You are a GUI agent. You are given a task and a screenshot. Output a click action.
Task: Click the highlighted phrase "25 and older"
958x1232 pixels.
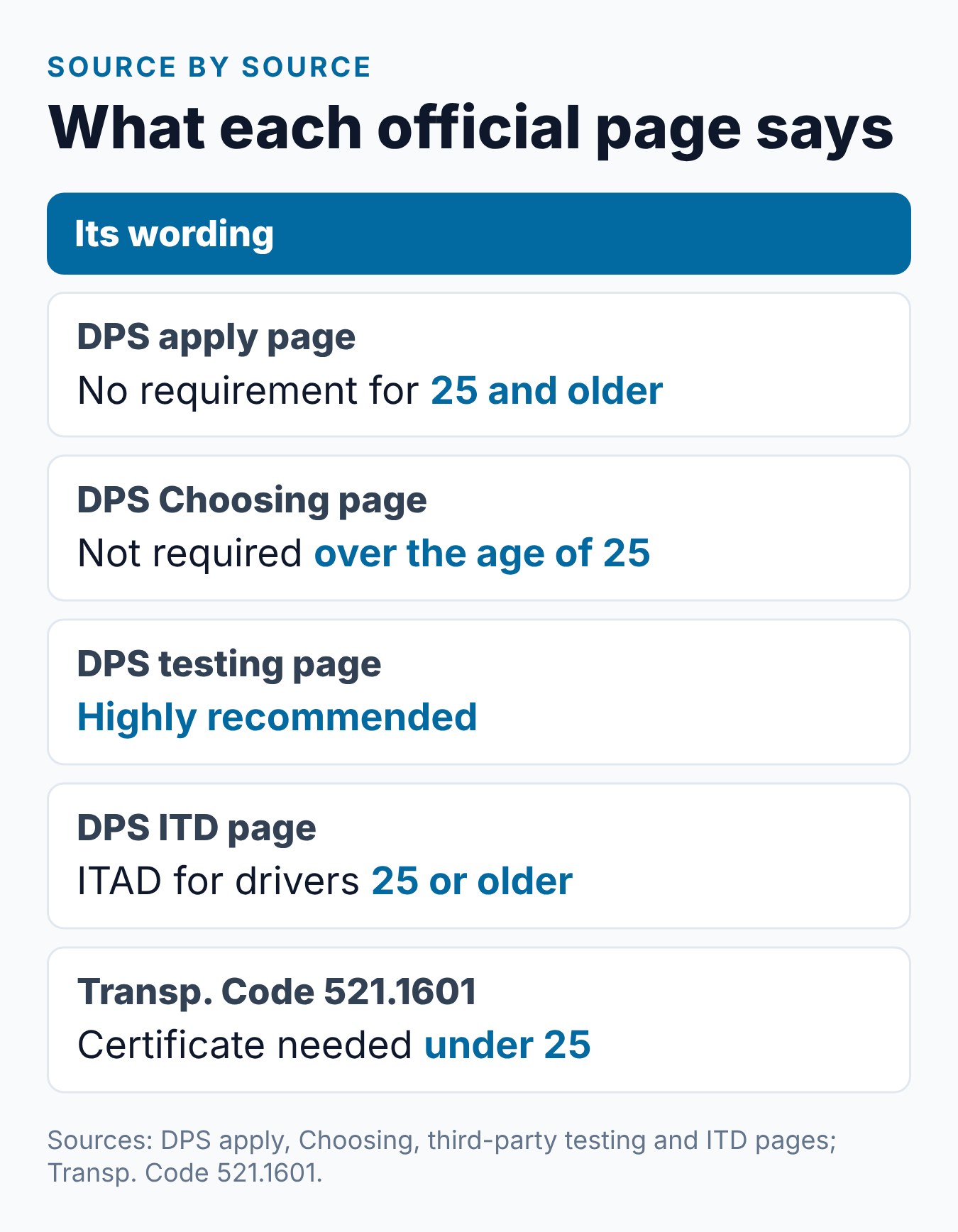(x=546, y=391)
